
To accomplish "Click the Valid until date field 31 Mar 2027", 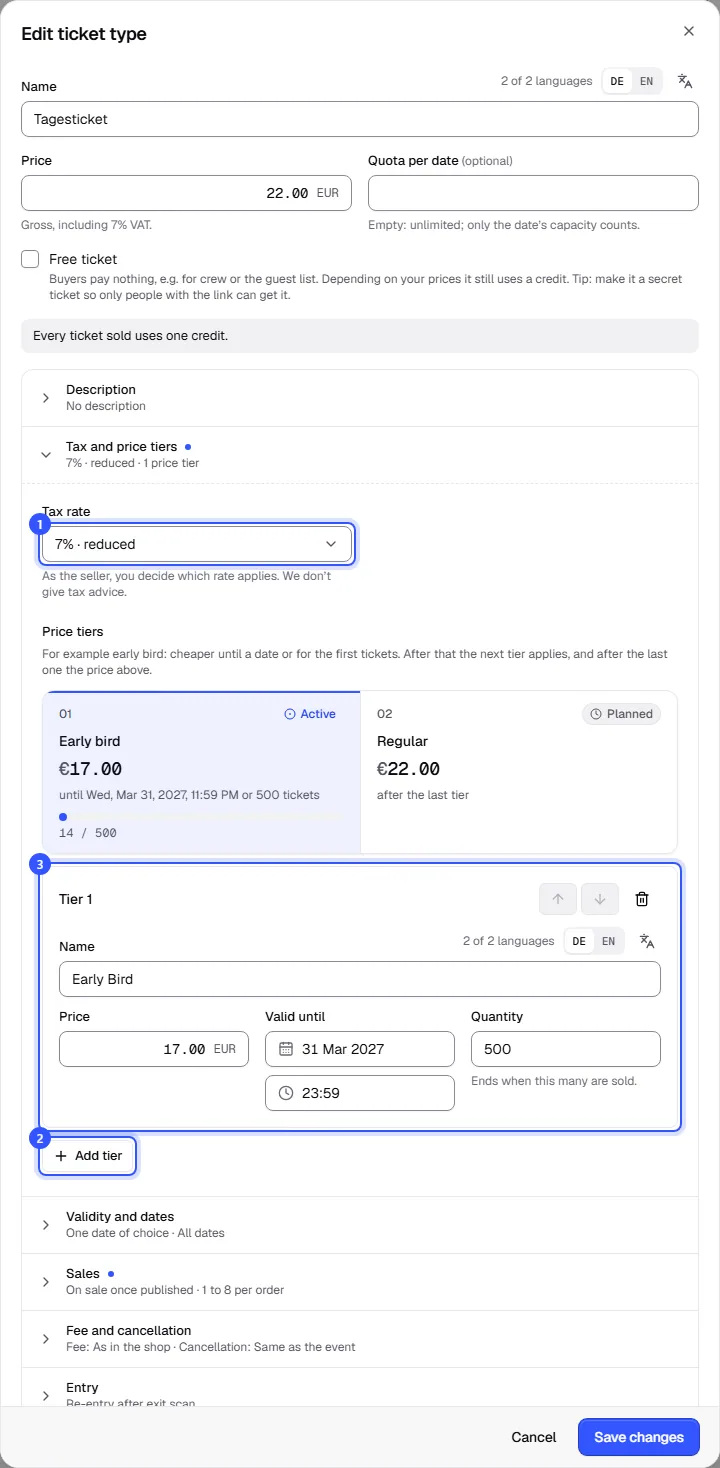I will click(360, 1049).
